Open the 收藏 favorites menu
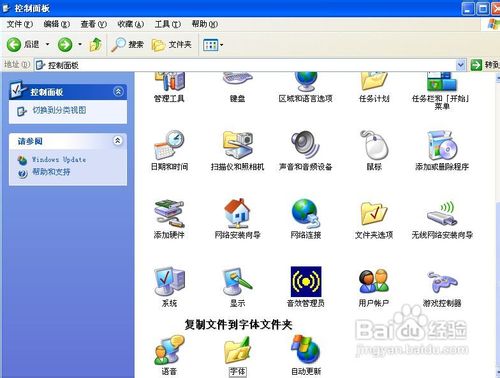 point(131,24)
